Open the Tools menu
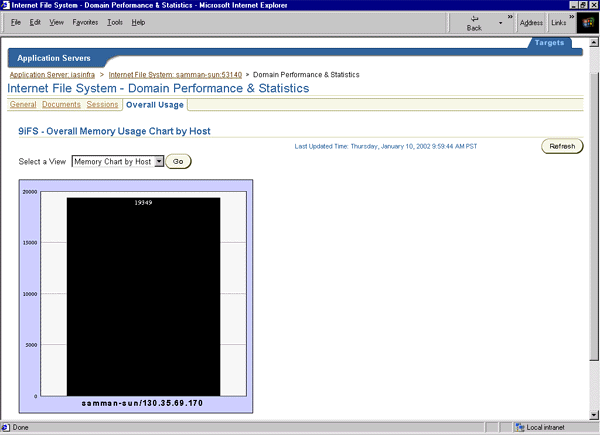Viewport: 600px width, 435px height. tap(114, 22)
